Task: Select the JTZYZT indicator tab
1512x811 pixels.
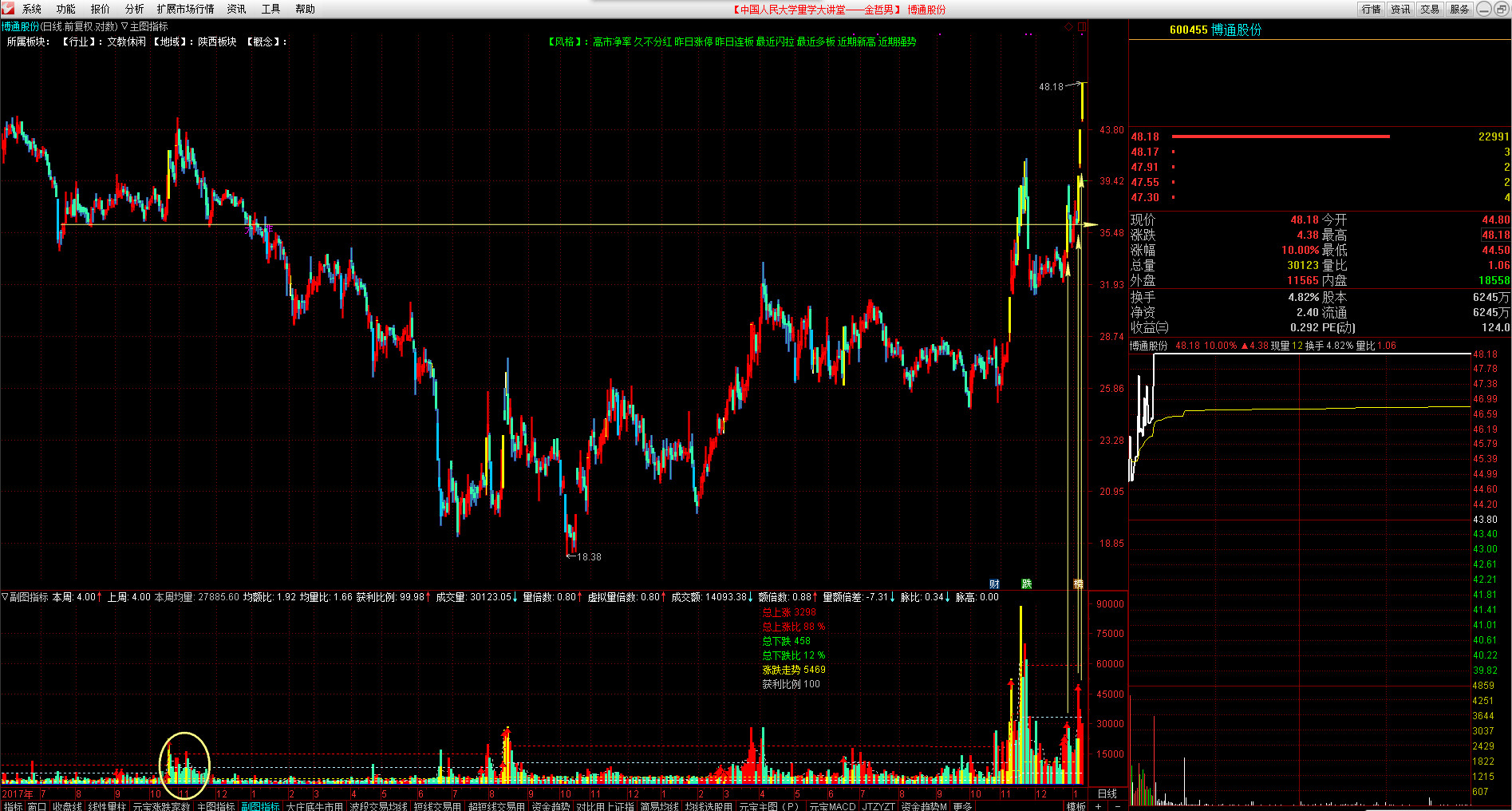Action: pos(878,805)
